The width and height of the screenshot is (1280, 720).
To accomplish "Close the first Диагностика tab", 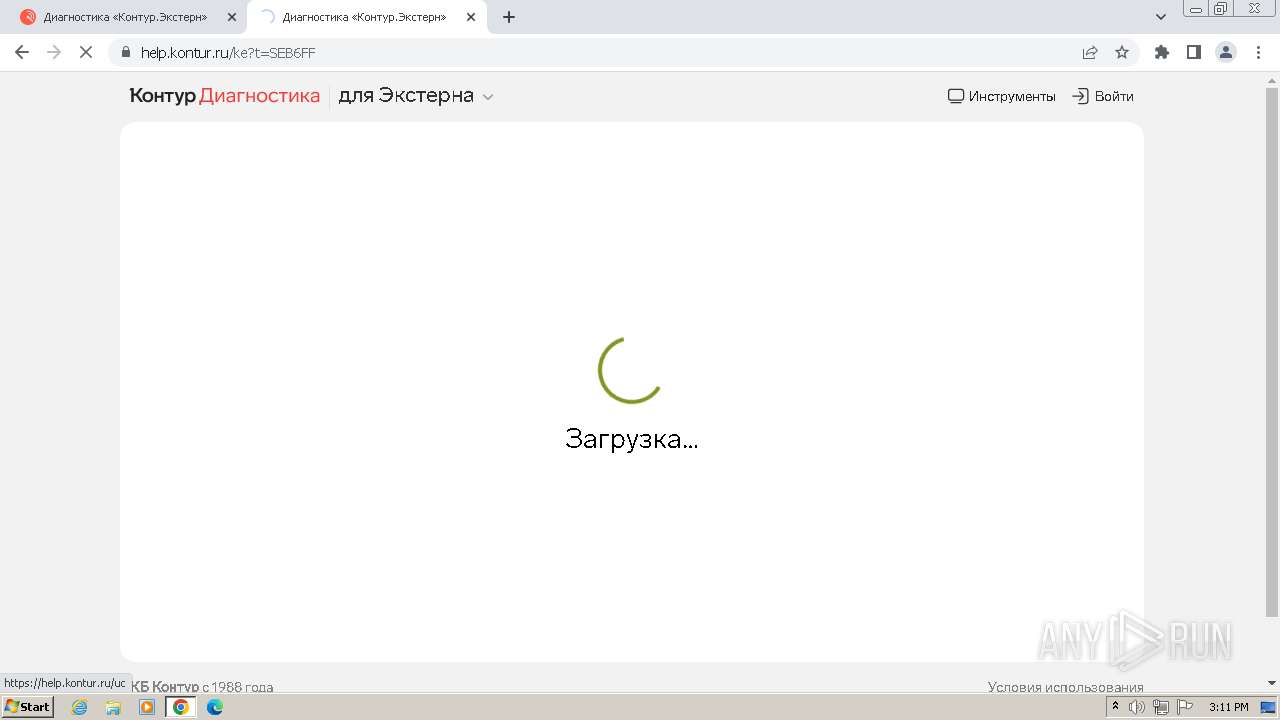I will pos(232,17).
